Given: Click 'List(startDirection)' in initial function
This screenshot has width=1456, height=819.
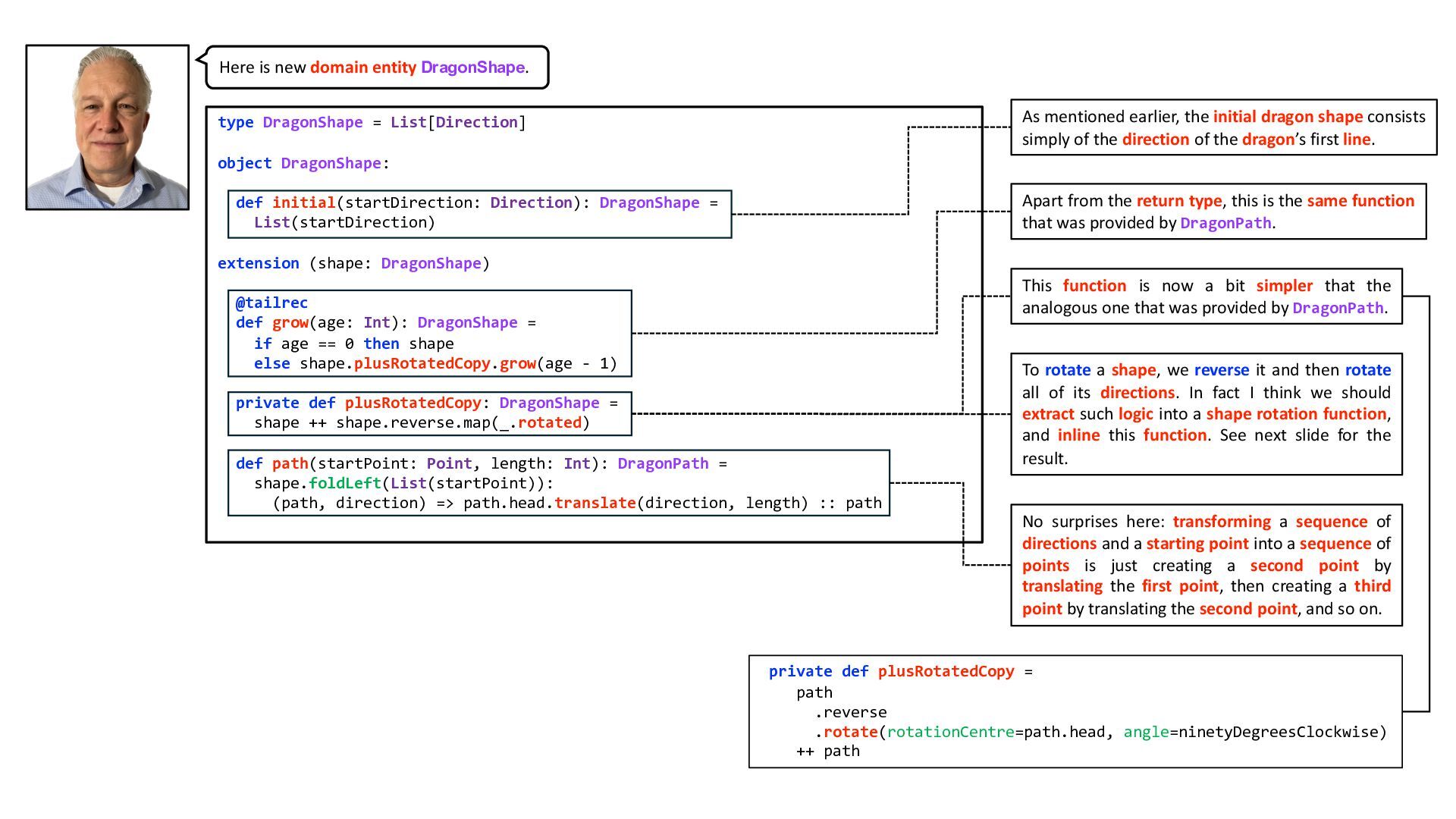Looking at the screenshot, I should coord(344,222).
